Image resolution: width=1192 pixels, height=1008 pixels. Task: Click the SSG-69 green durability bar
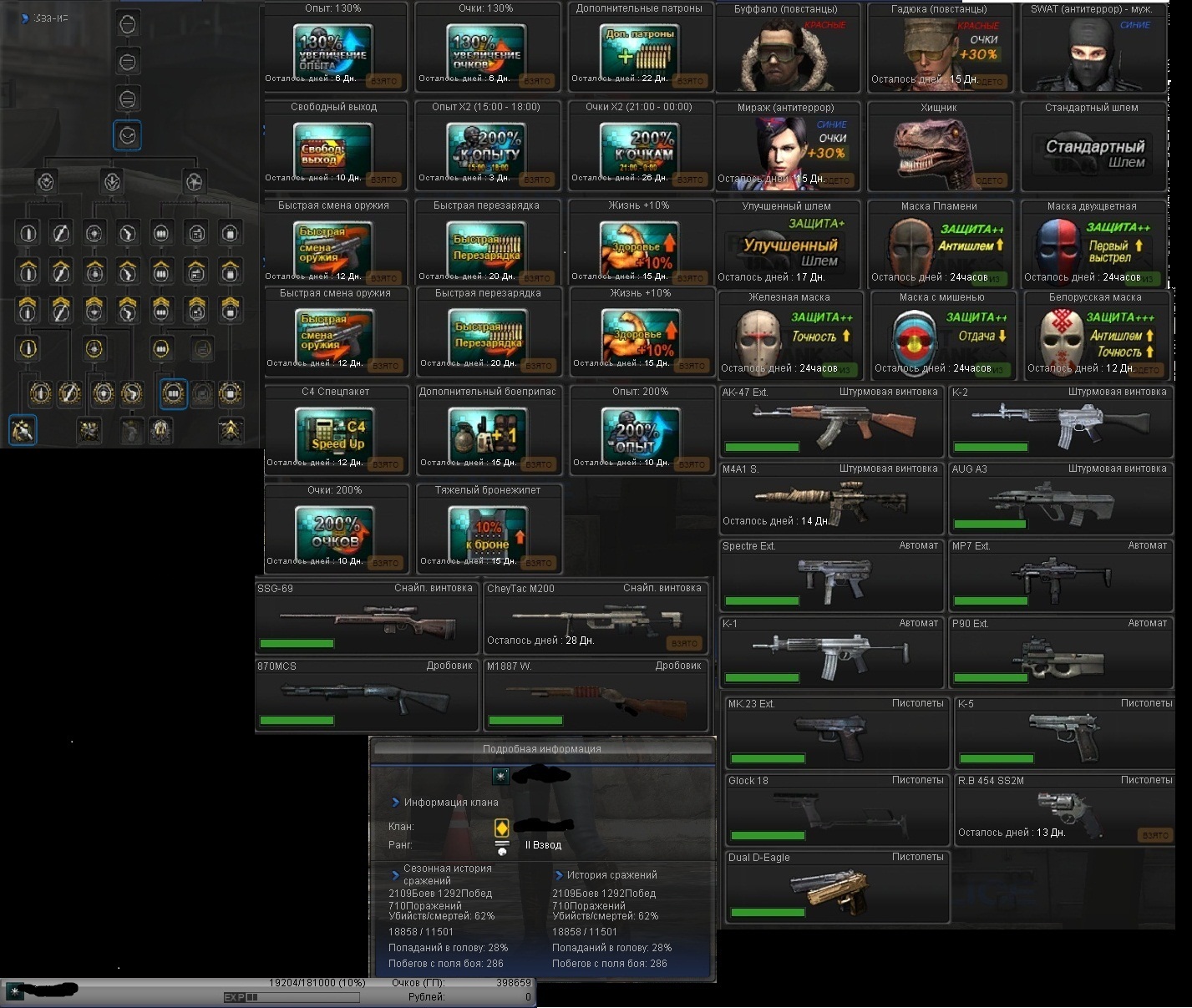click(x=297, y=644)
